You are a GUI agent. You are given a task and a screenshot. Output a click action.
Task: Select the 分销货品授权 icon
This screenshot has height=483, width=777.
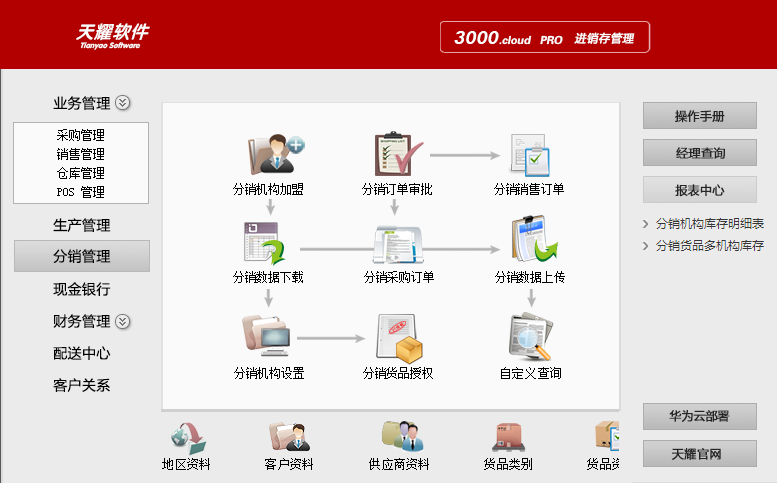point(398,338)
